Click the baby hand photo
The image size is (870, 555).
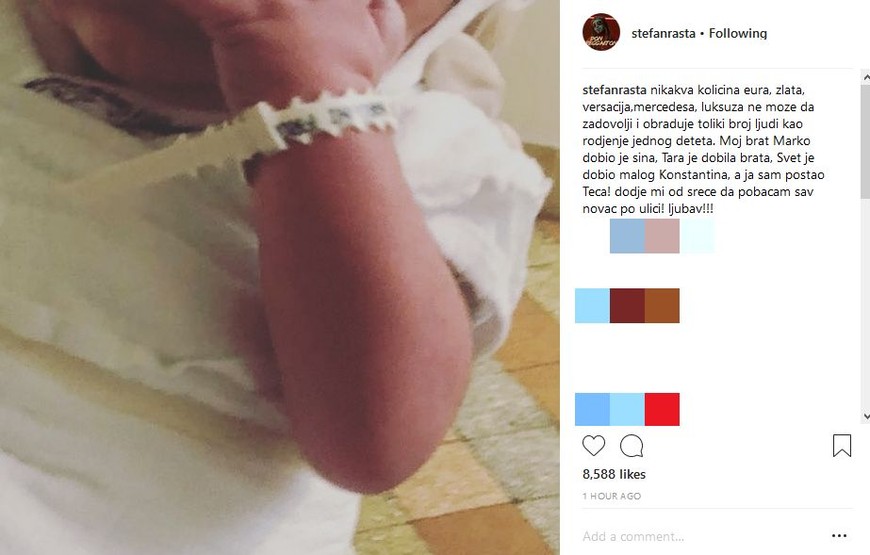tap(280, 278)
